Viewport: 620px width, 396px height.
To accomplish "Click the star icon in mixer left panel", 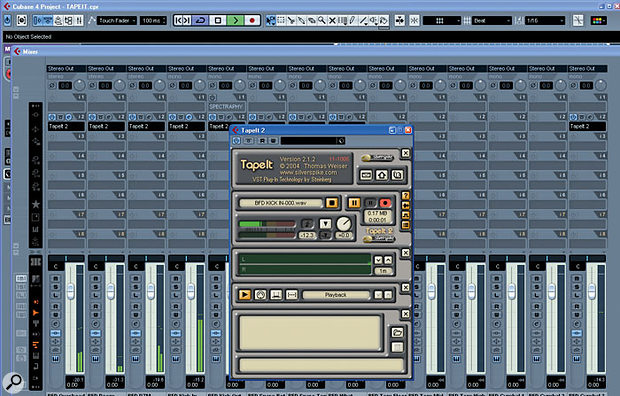I will tap(36, 204).
